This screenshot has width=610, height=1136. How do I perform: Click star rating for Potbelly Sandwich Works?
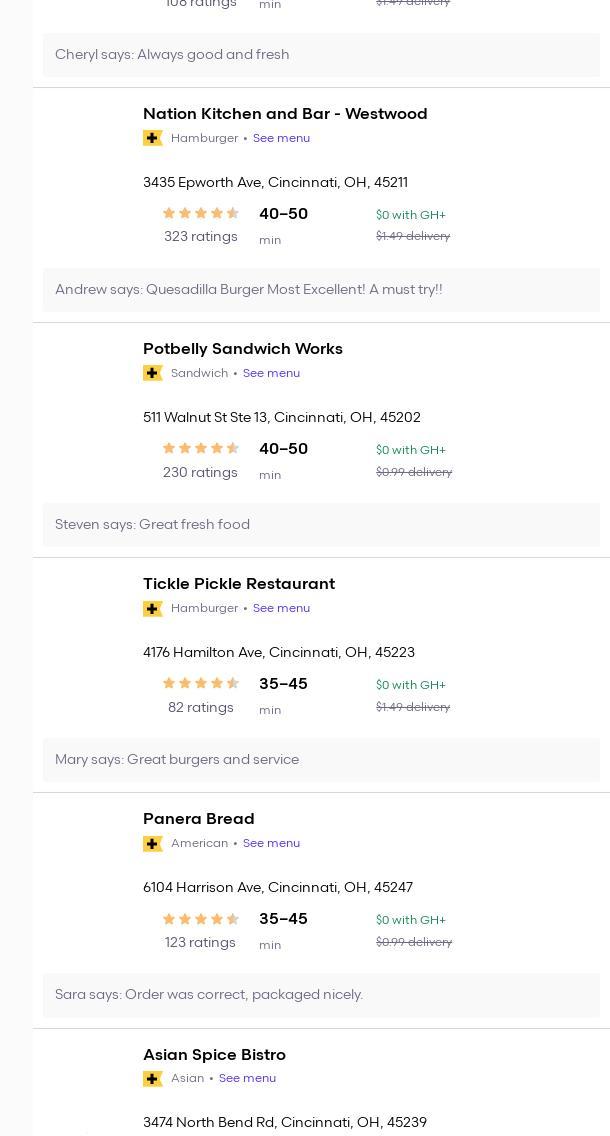pos(200,448)
